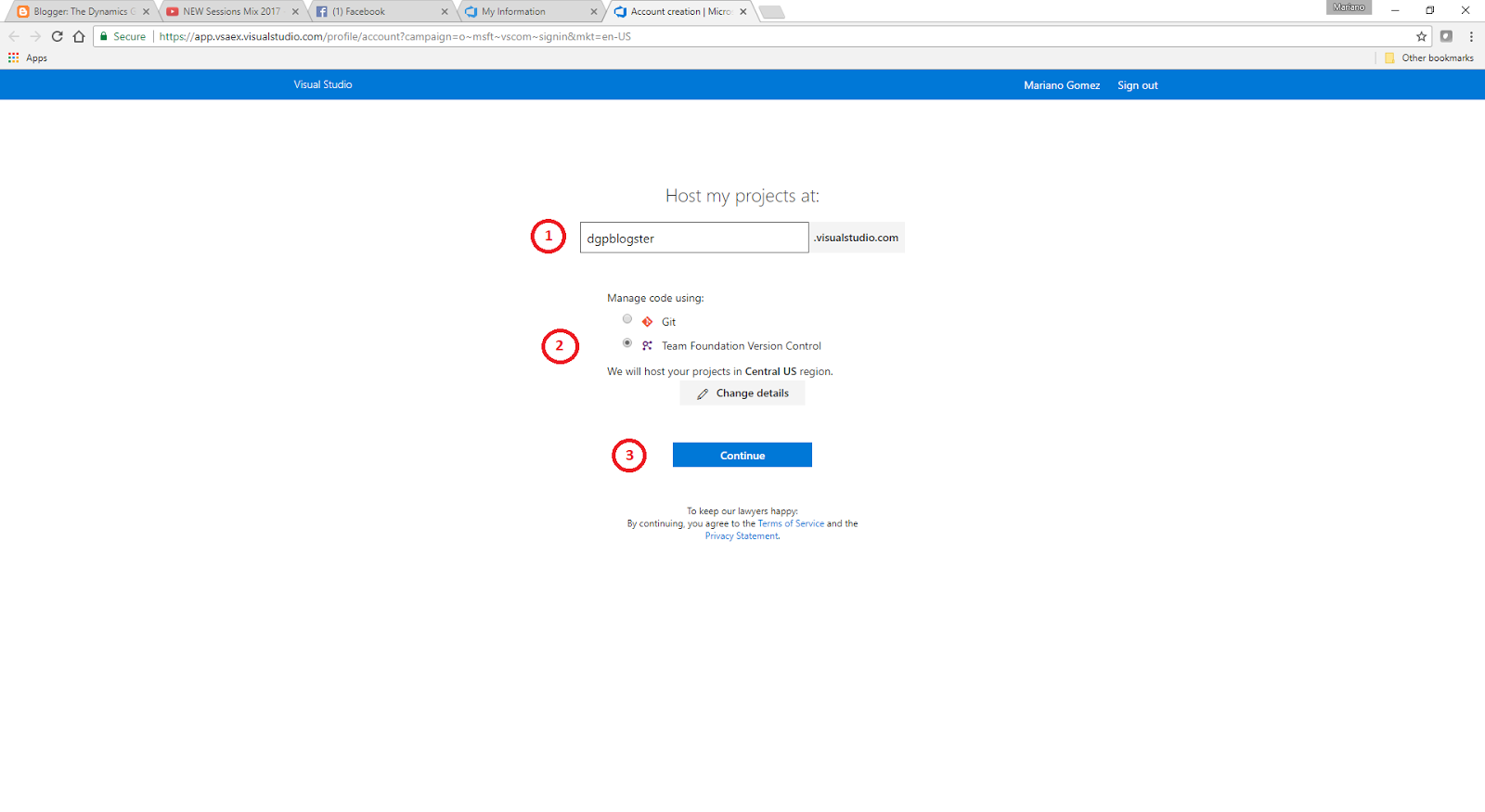Image resolution: width=1485 pixels, height=812 pixels.
Task: Click the Sign out link
Action: [1137, 85]
